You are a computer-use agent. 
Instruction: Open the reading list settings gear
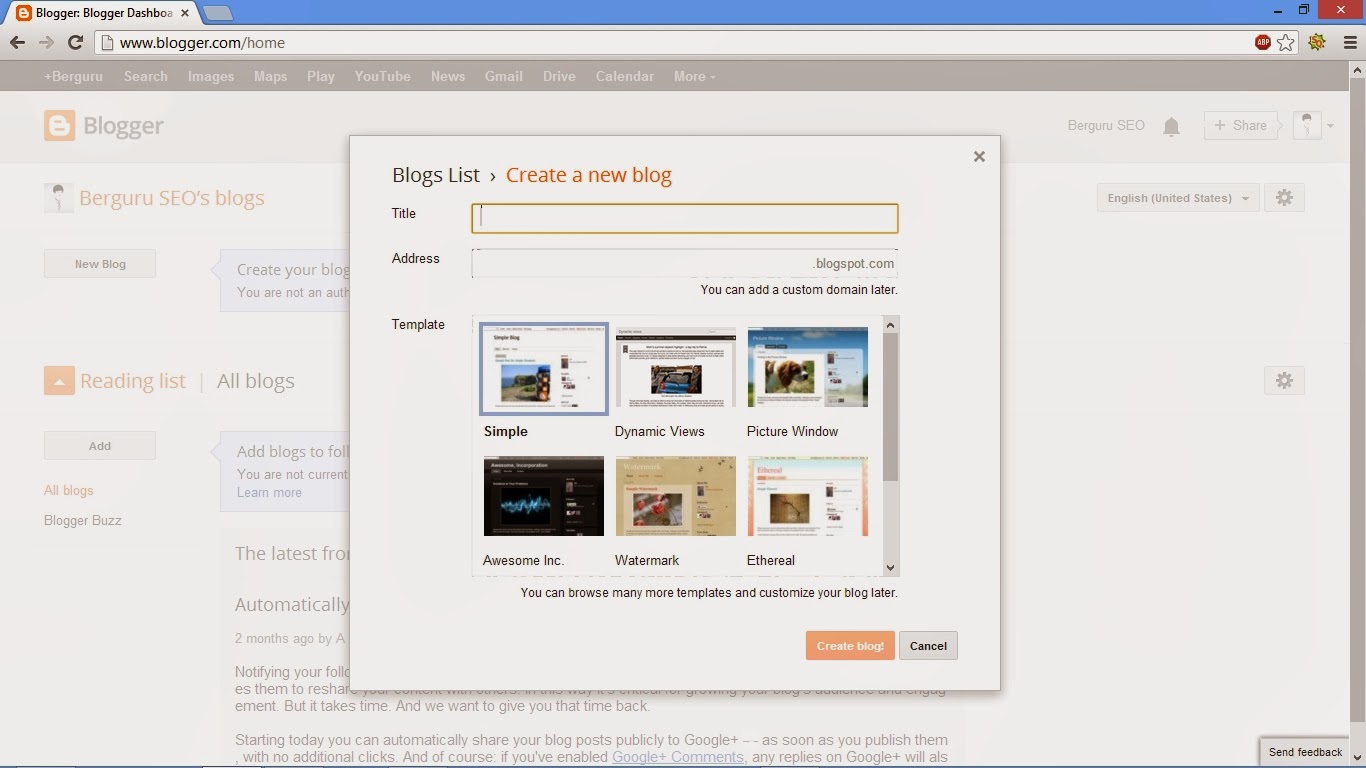click(1285, 381)
